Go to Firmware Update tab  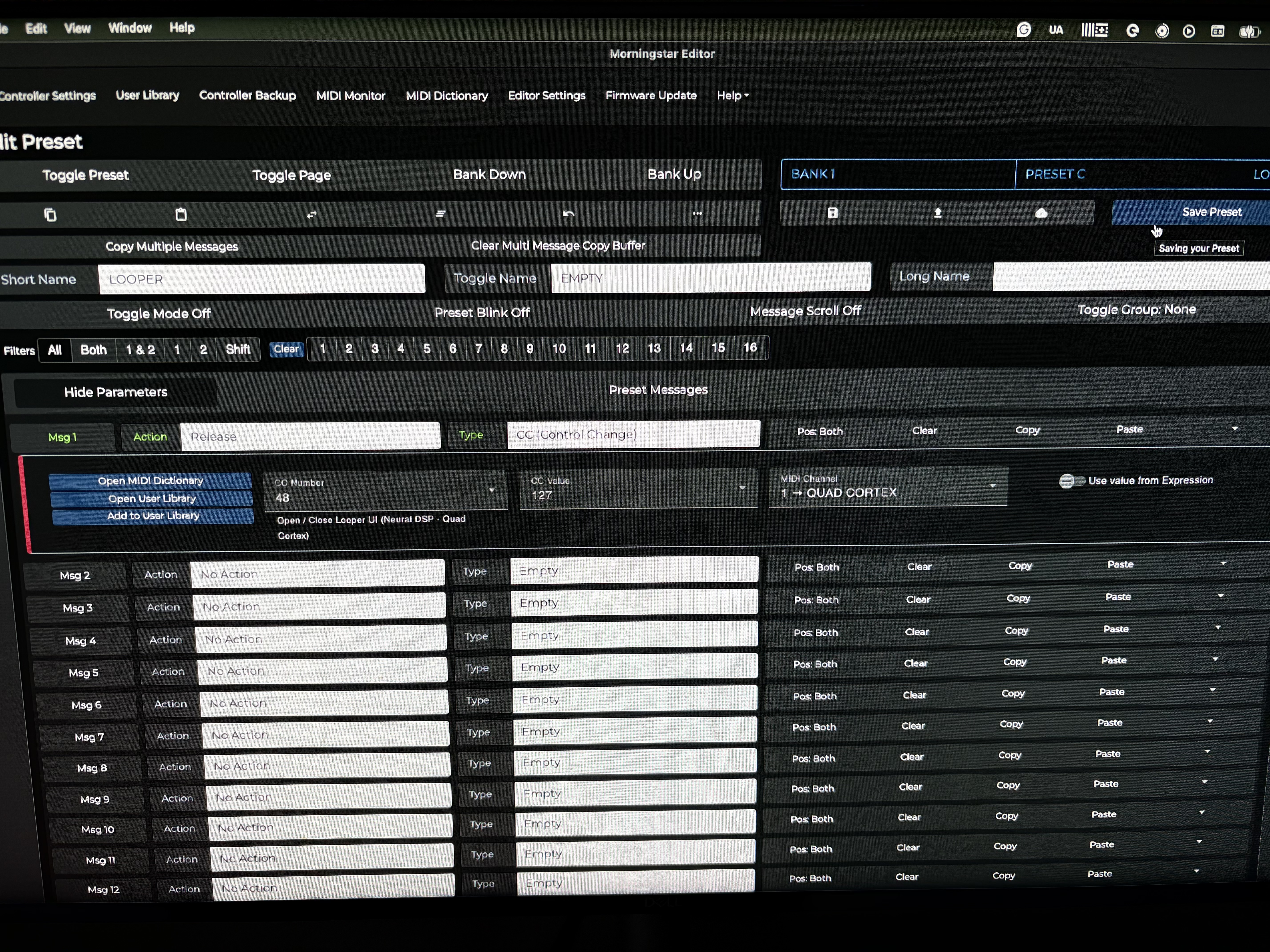[x=651, y=95]
